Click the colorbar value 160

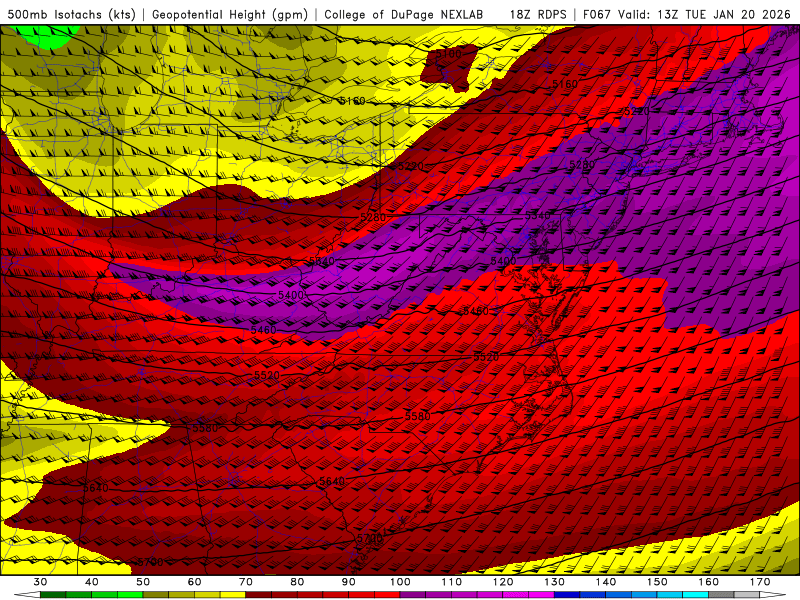click(x=709, y=582)
